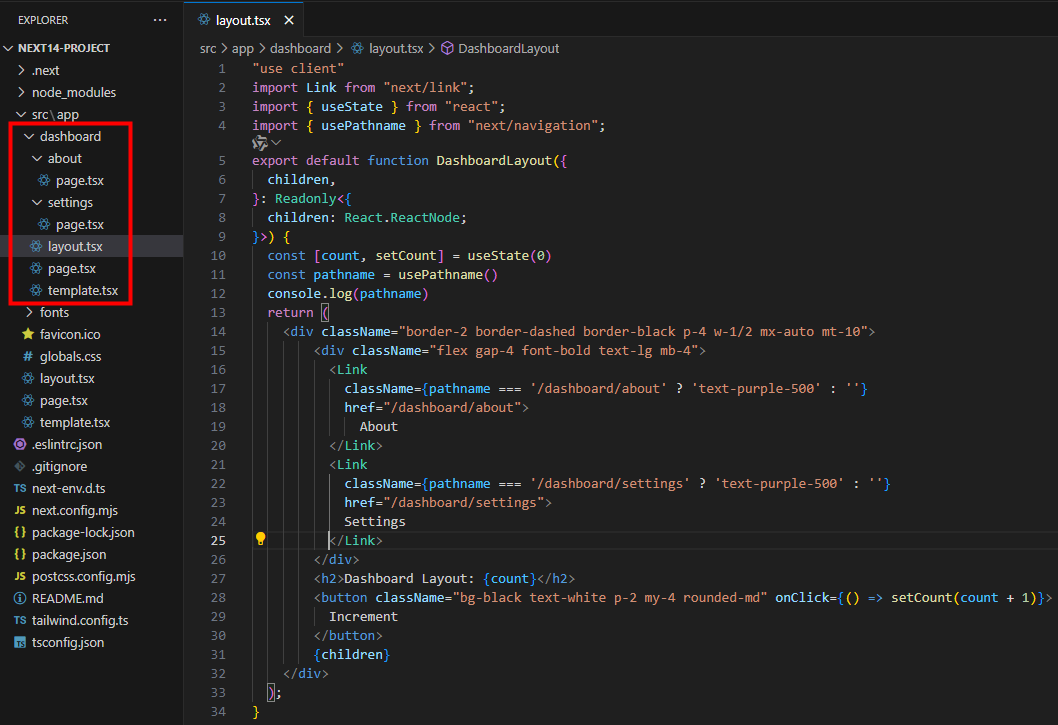Expand the fonts folder
This screenshot has height=725, width=1058.
[29, 313]
